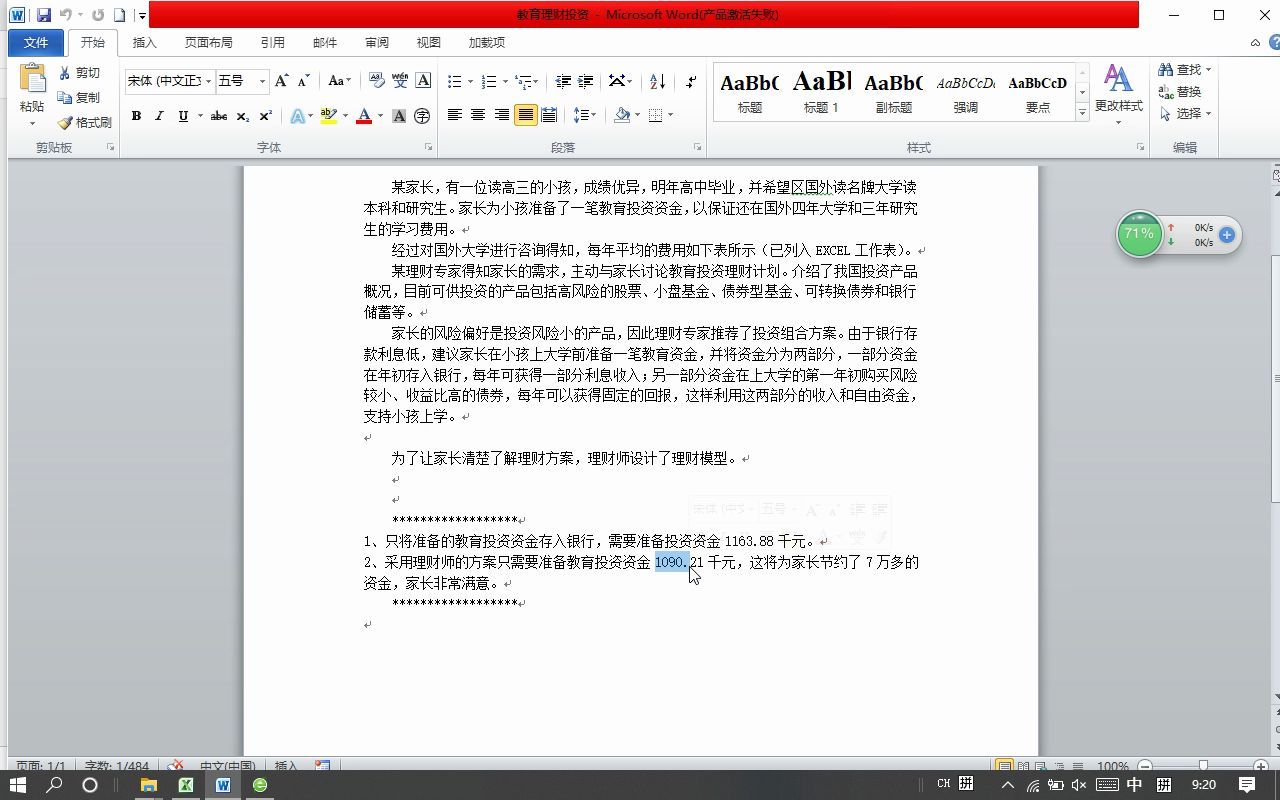Viewport: 1280px width, 800px height.
Task: Click the Font Color red A swatch
Action: click(x=364, y=116)
